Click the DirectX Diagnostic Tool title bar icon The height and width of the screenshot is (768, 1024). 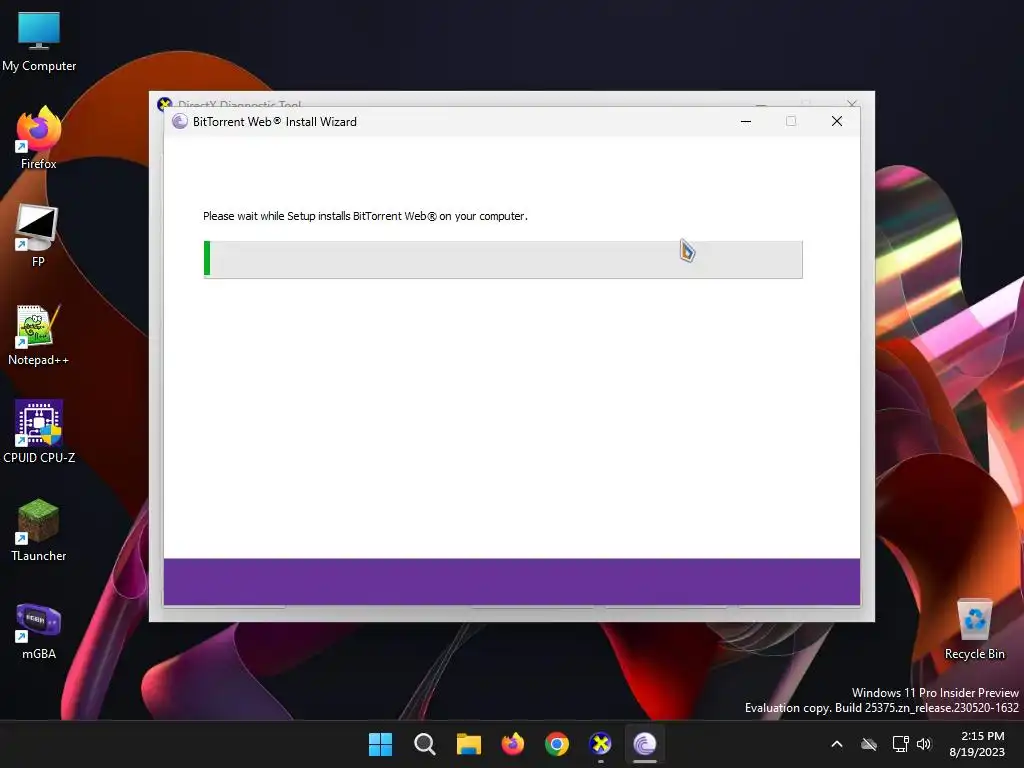click(x=165, y=103)
